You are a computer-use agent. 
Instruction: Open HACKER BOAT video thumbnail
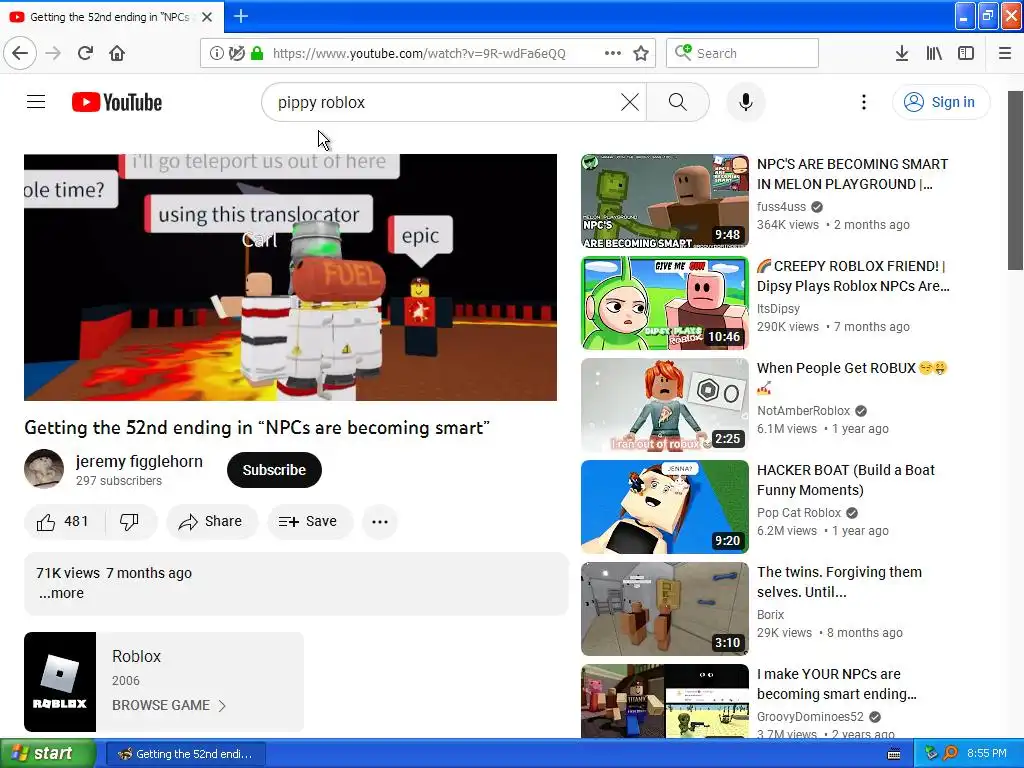(665, 507)
